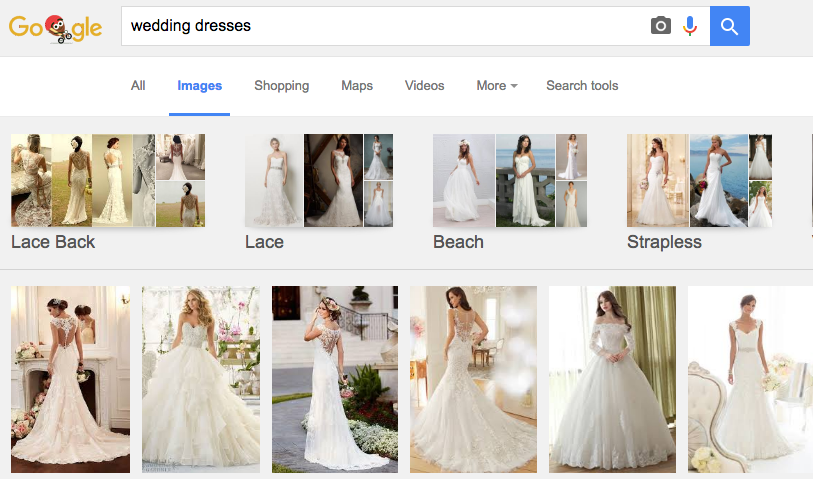Open Search tools options
Screen dimensions: 813x479
pyautogui.click(x=582, y=86)
